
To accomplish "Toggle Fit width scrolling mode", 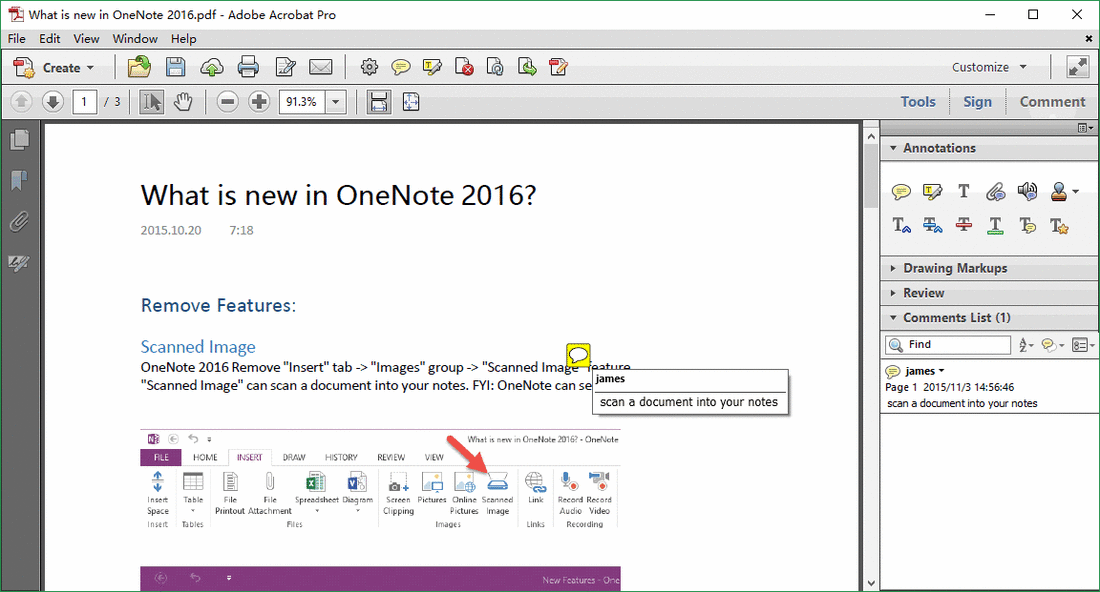I will click(379, 102).
